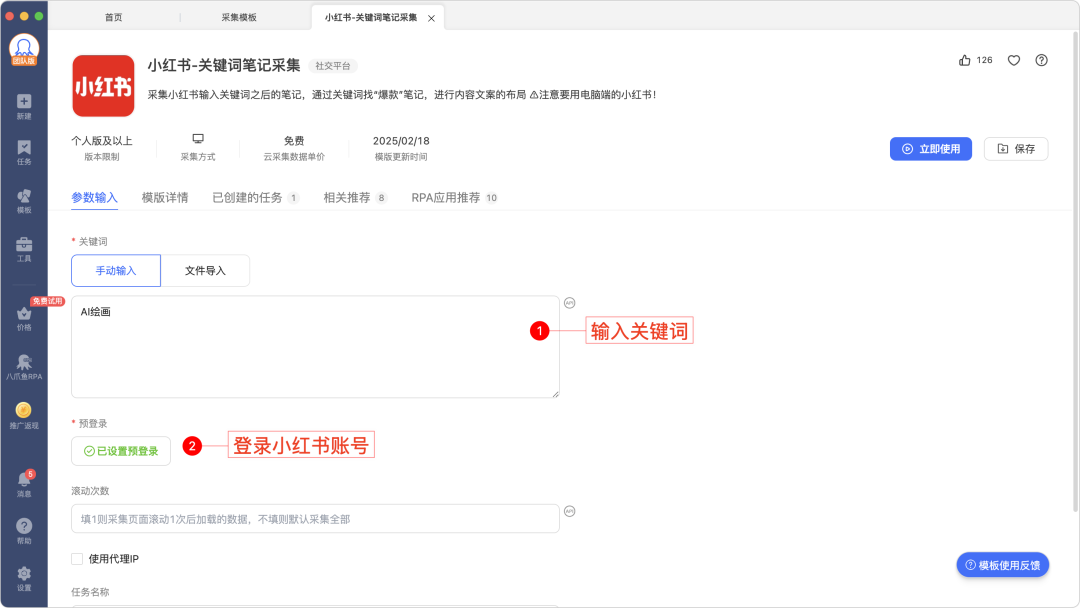Click the 已设置预登录 button

[121, 451]
